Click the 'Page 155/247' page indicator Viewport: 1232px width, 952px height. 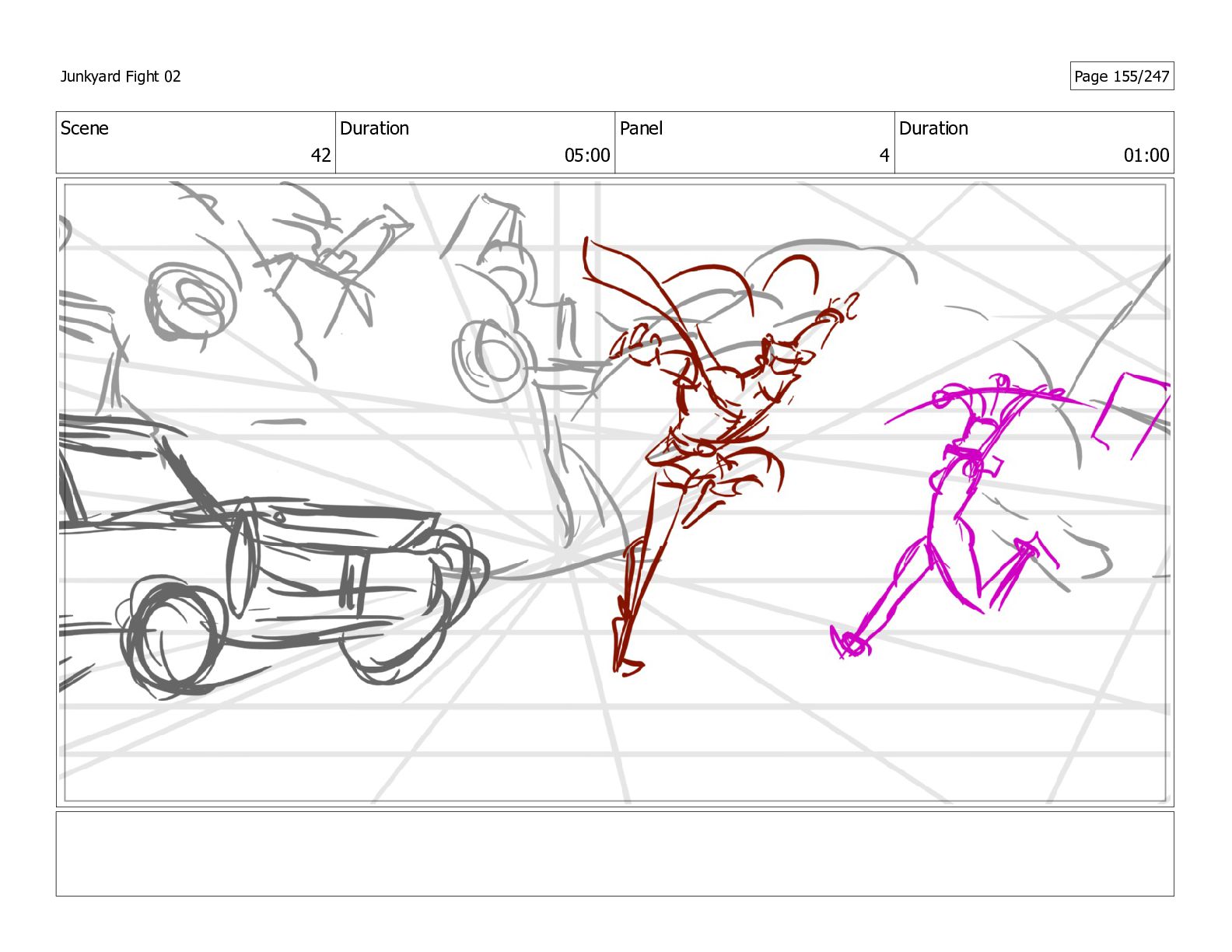[x=1122, y=76]
